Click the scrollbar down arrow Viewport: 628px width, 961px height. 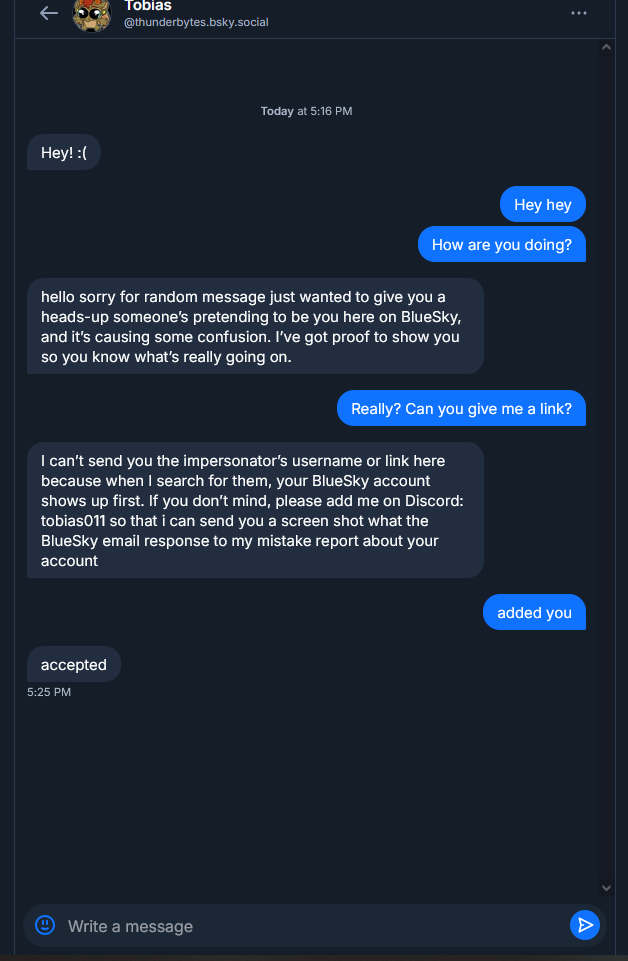(606, 887)
